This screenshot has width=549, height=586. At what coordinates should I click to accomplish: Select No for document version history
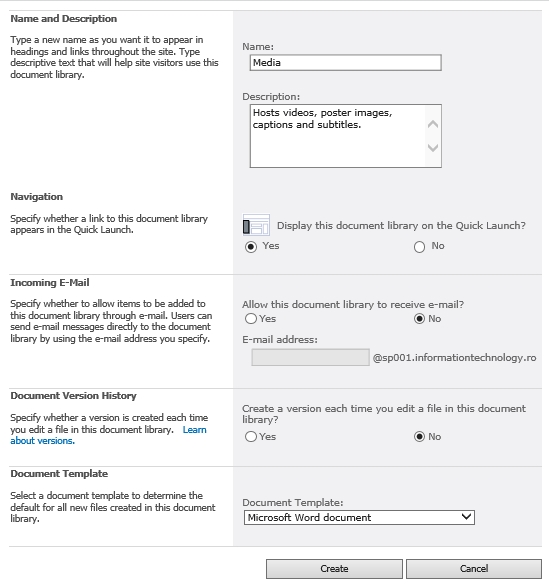(419, 437)
